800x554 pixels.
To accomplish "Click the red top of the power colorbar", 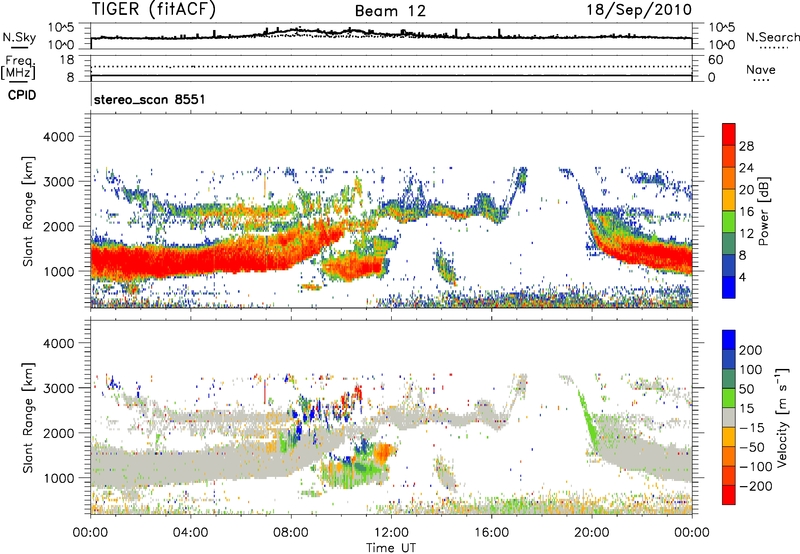I will click(x=729, y=134).
